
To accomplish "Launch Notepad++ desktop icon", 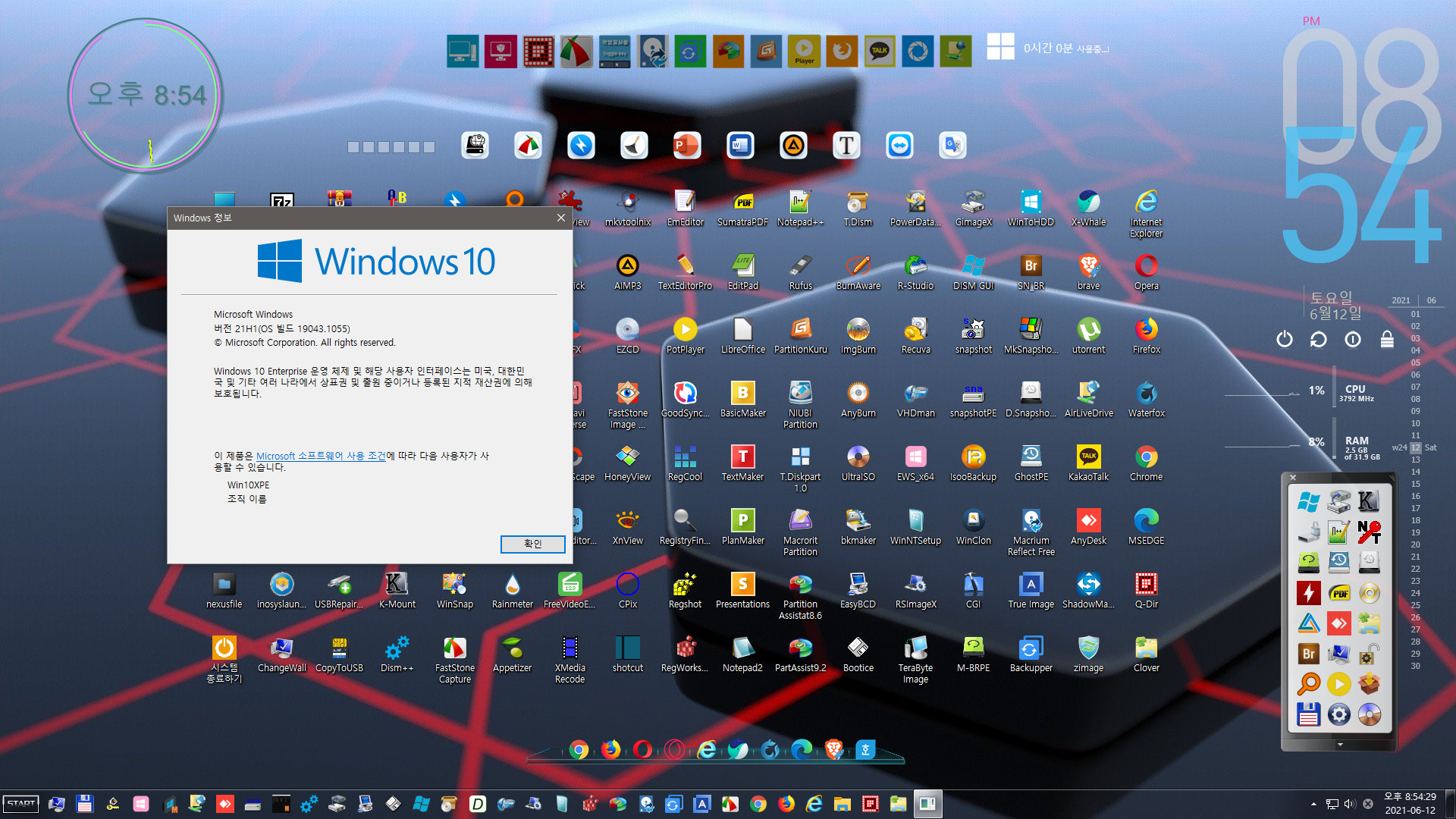I will point(800,208).
